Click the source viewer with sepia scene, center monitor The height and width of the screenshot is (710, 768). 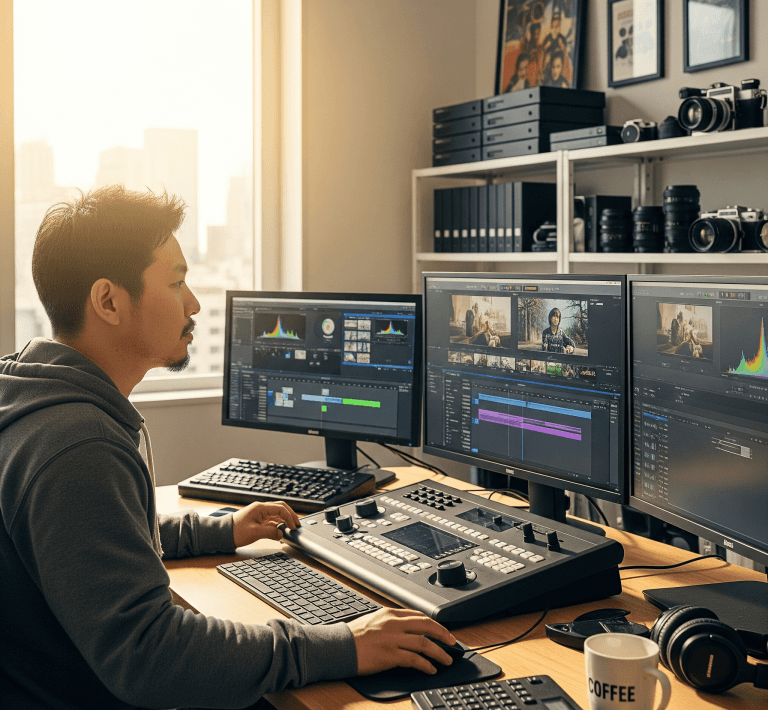[480, 321]
